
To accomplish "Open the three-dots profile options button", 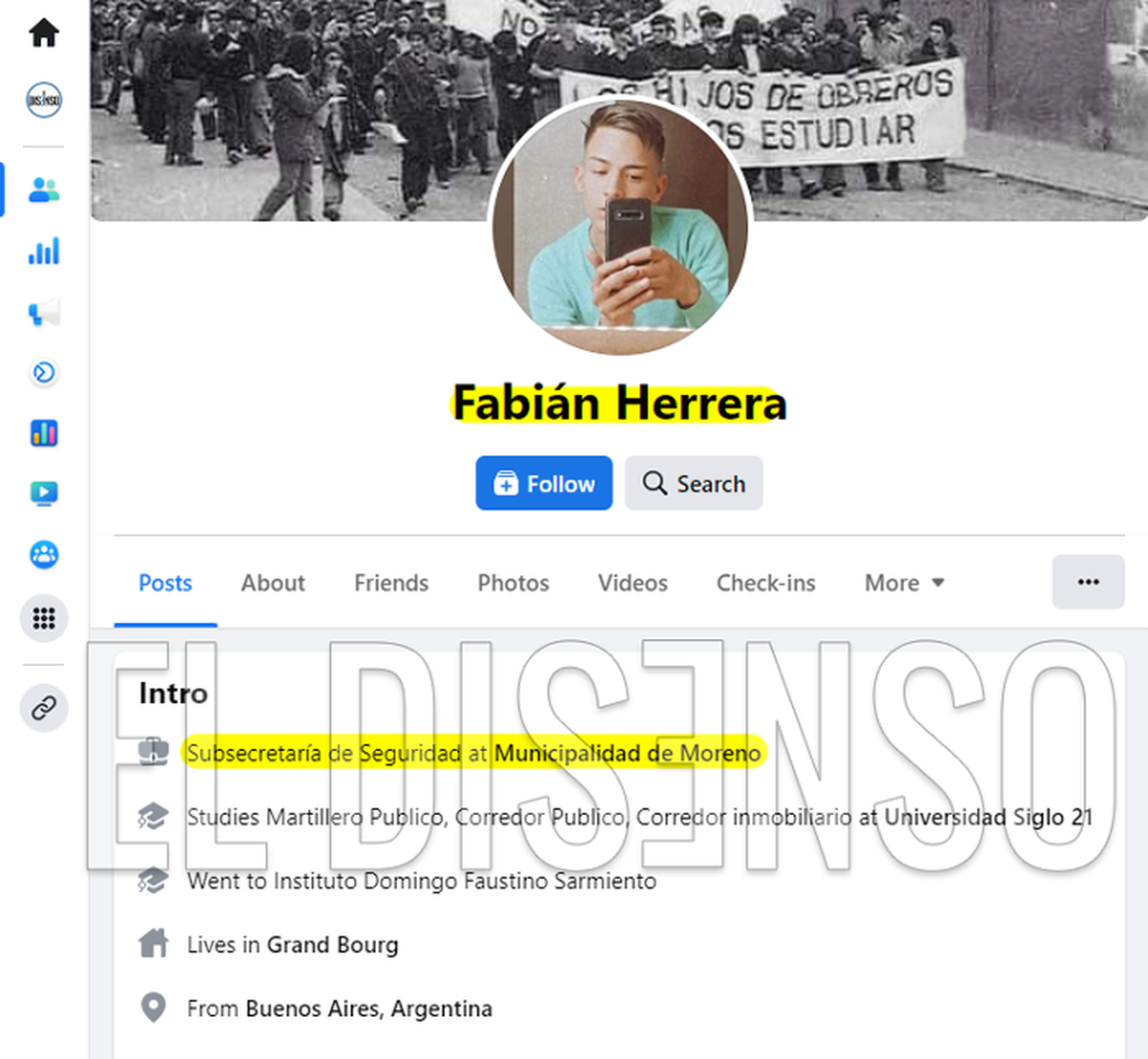I will (1088, 582).
